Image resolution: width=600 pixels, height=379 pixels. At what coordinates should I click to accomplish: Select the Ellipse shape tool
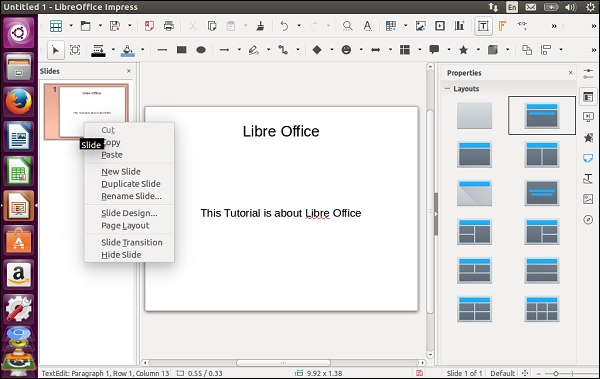201,50
